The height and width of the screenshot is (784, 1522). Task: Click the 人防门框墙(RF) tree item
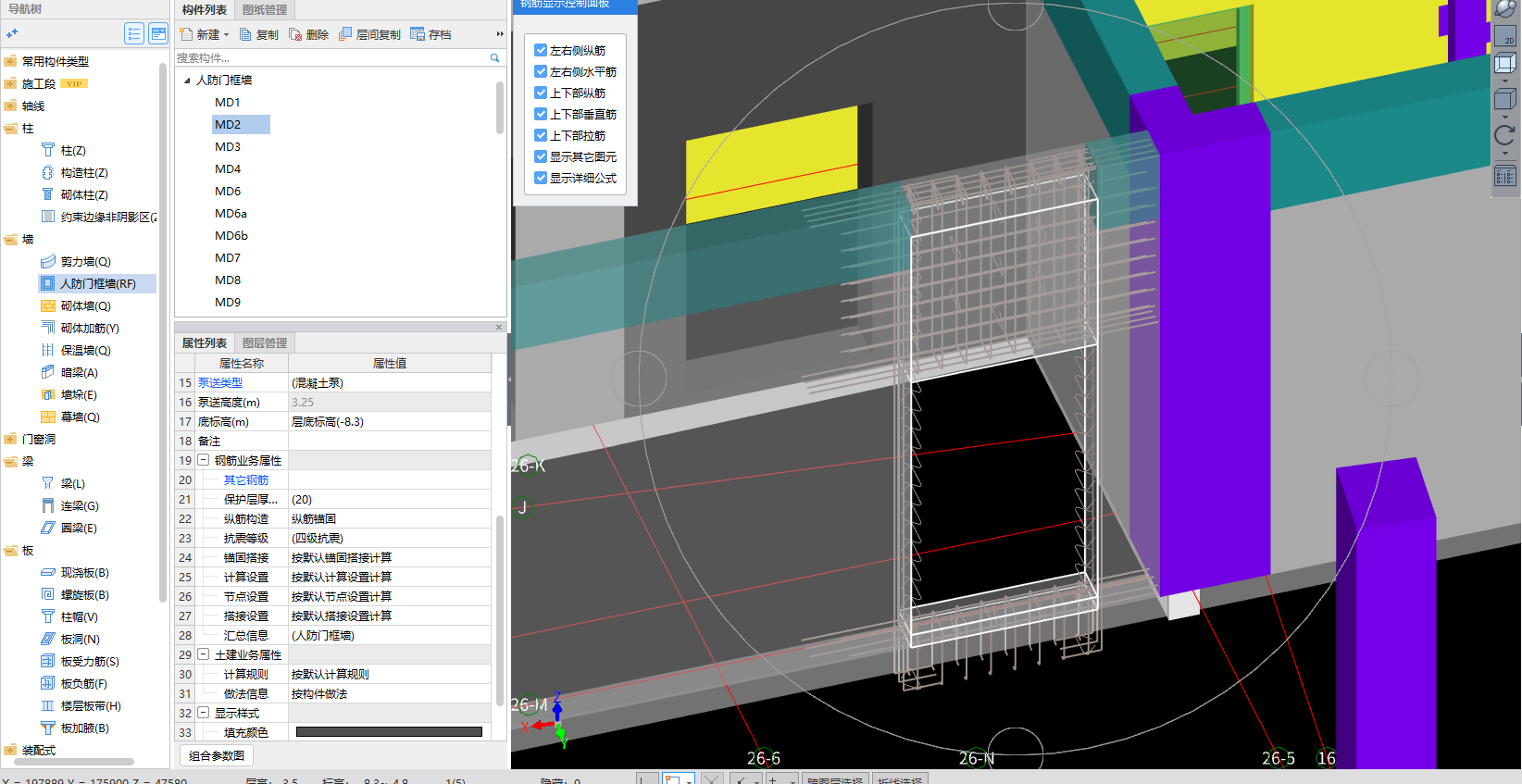97,283
